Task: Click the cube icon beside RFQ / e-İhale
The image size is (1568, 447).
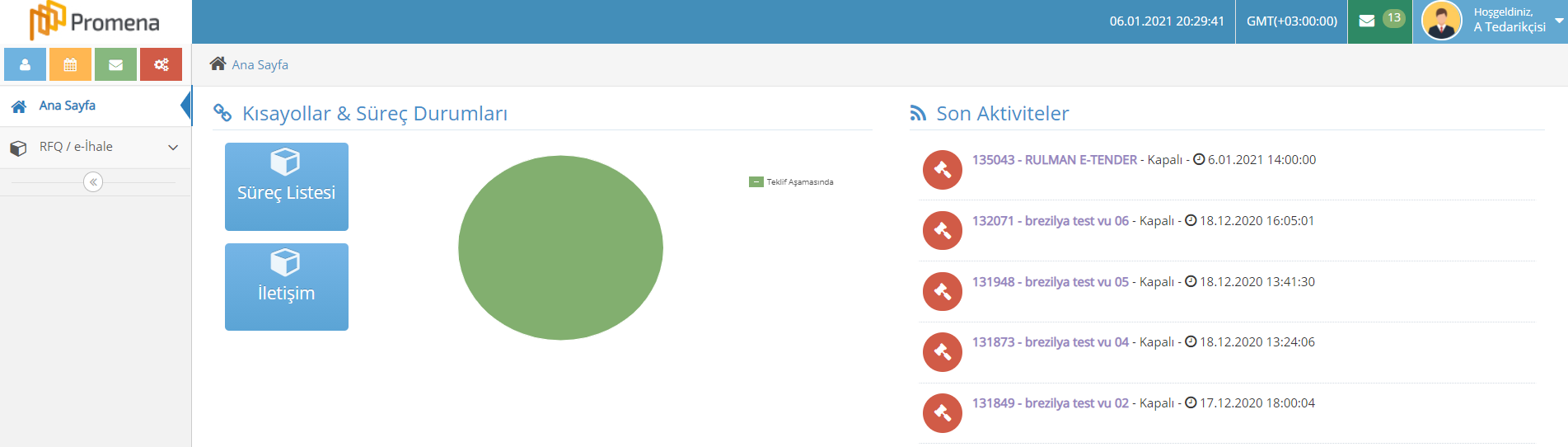Action: point(18,148)
